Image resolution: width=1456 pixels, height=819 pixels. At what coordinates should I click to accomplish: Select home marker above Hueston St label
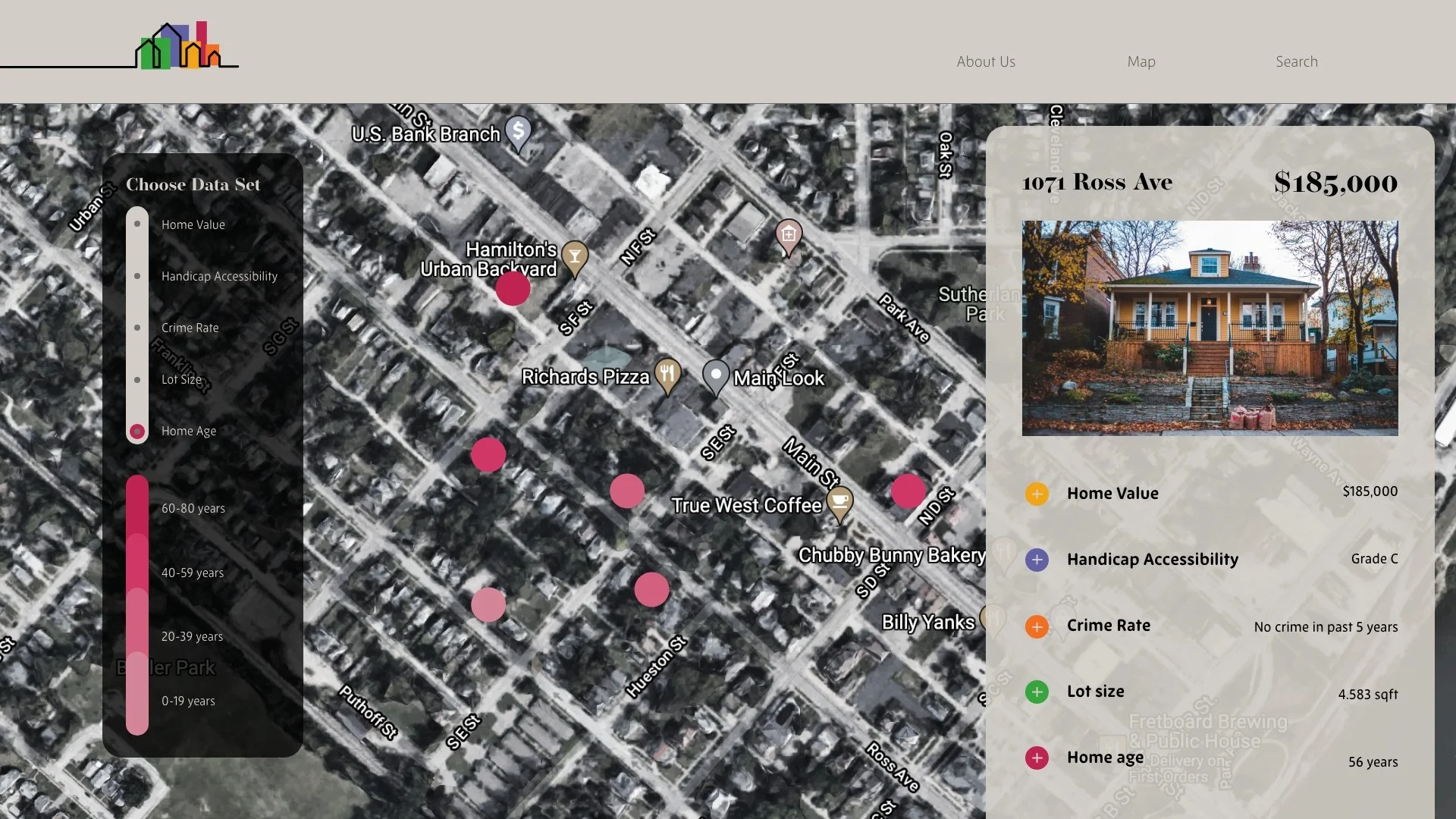pos(651,589)
